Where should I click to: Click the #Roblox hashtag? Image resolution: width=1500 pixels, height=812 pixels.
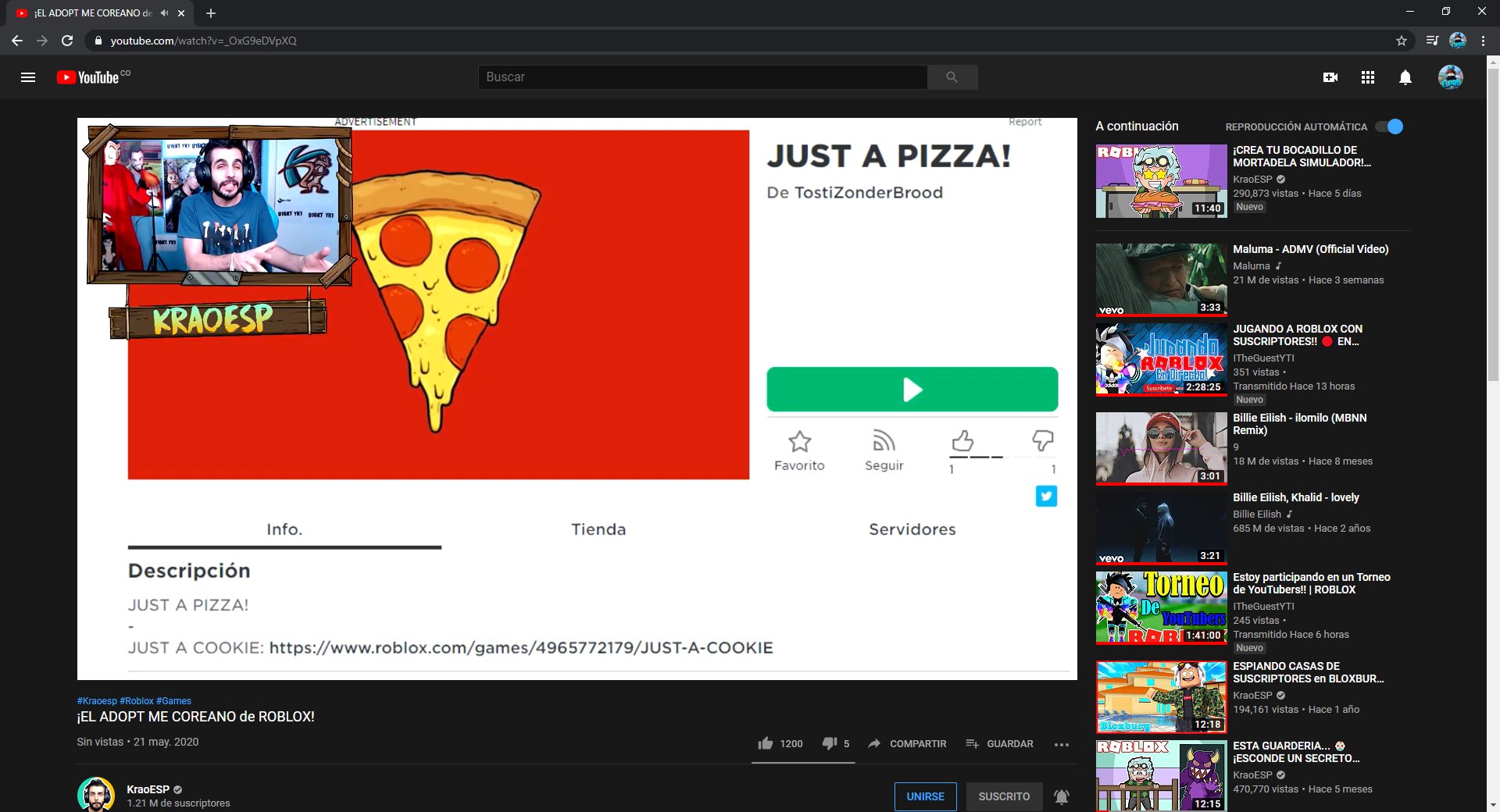tap(137, 701)
